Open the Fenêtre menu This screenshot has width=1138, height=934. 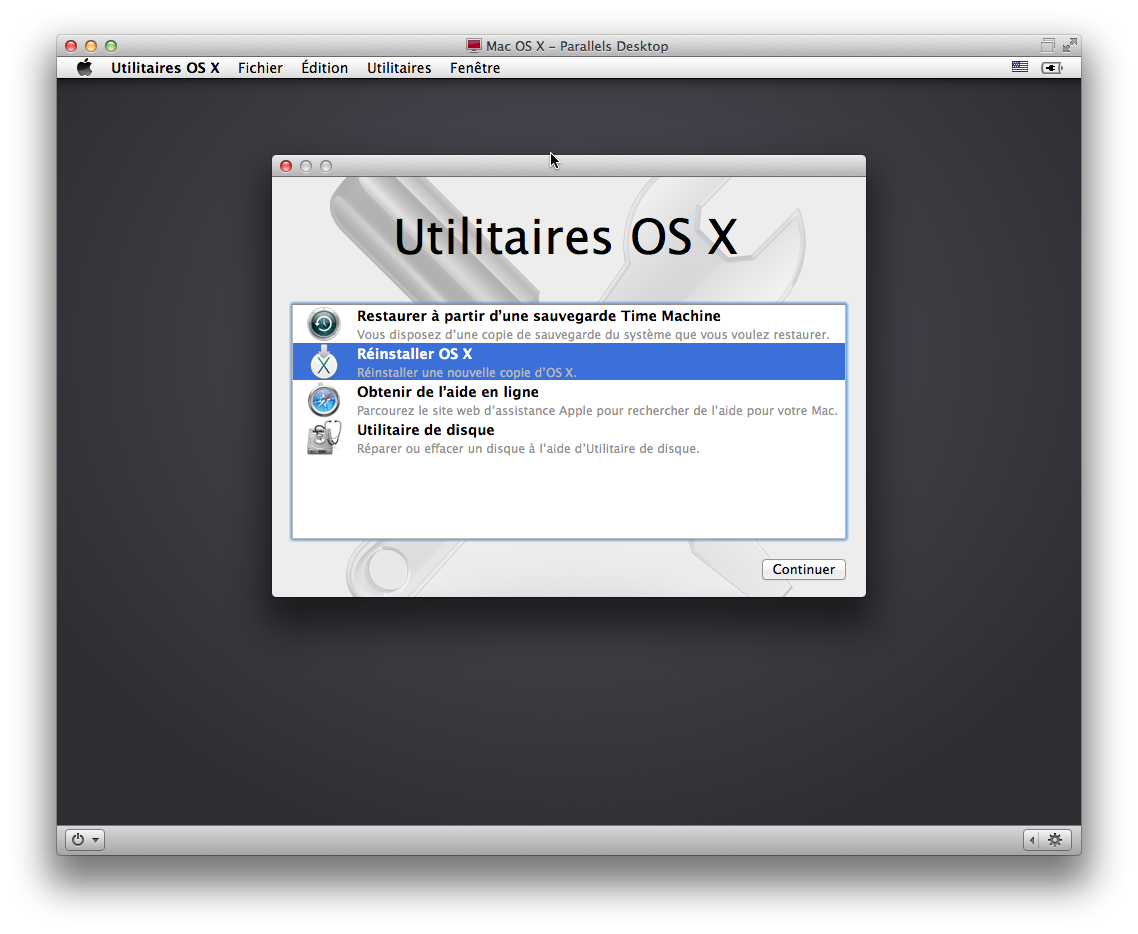(475, 68)
